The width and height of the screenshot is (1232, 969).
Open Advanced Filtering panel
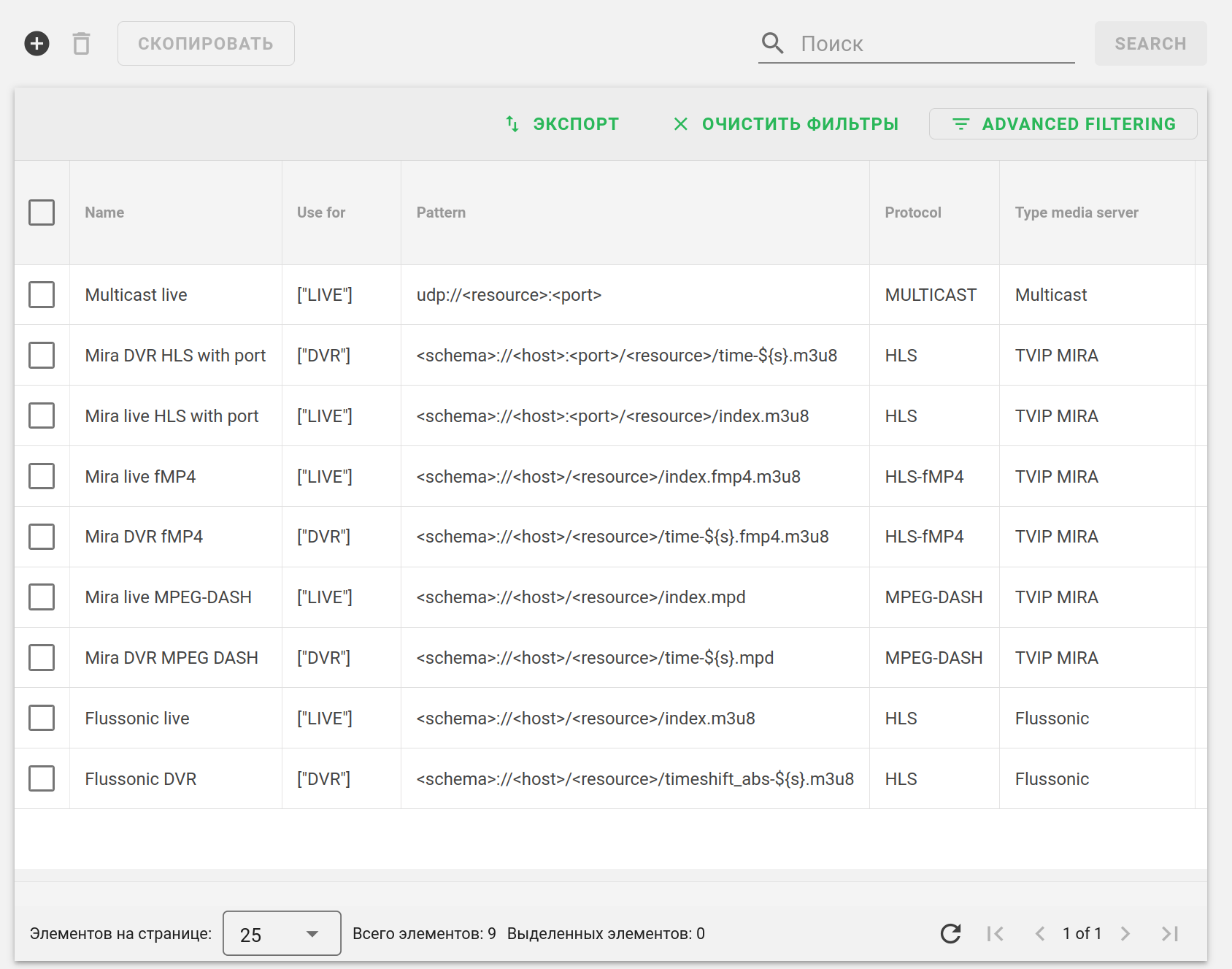tap(1063, 124)
